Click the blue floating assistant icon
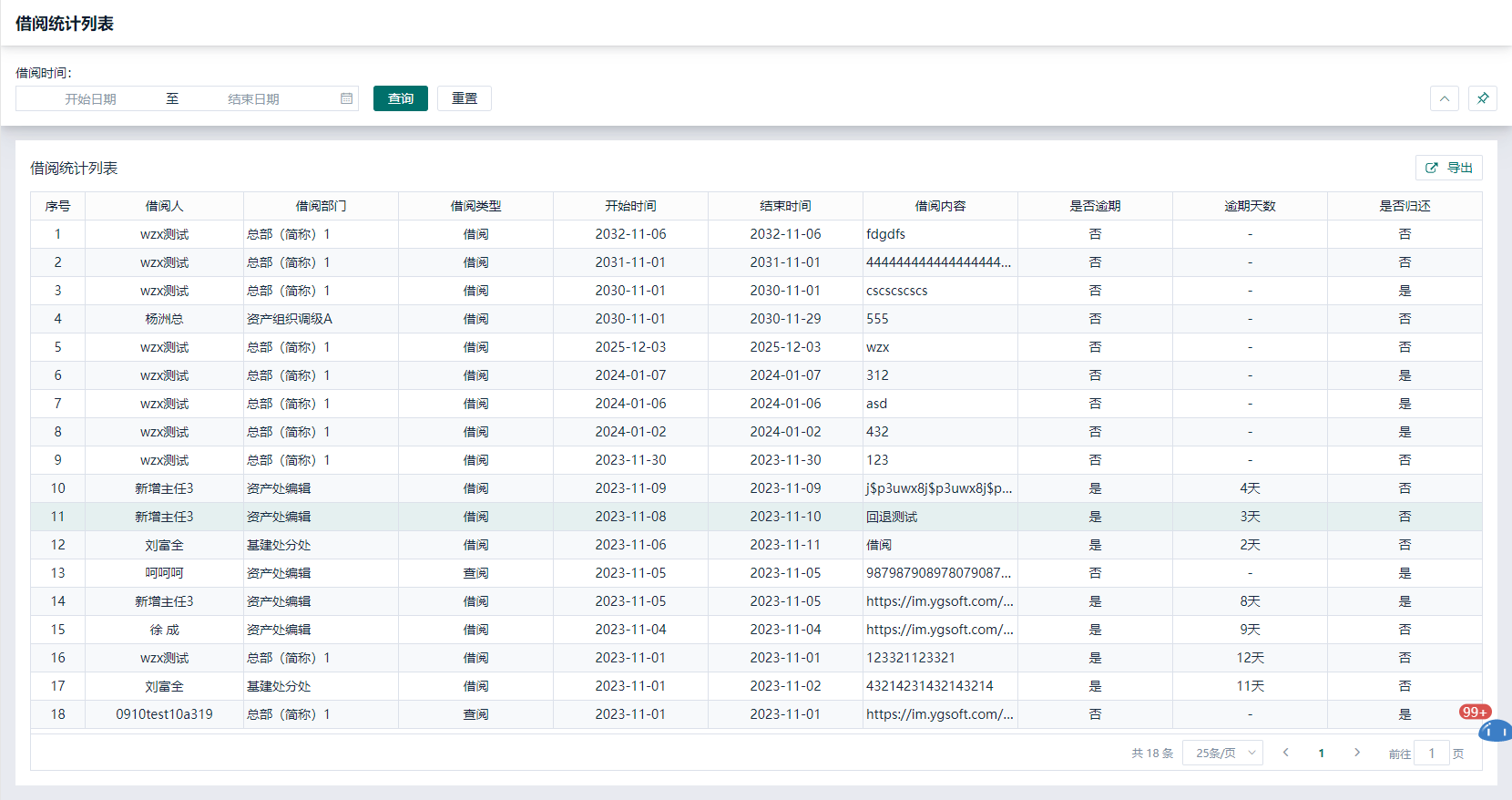 pyautogui.click(x=1496, y=731)
